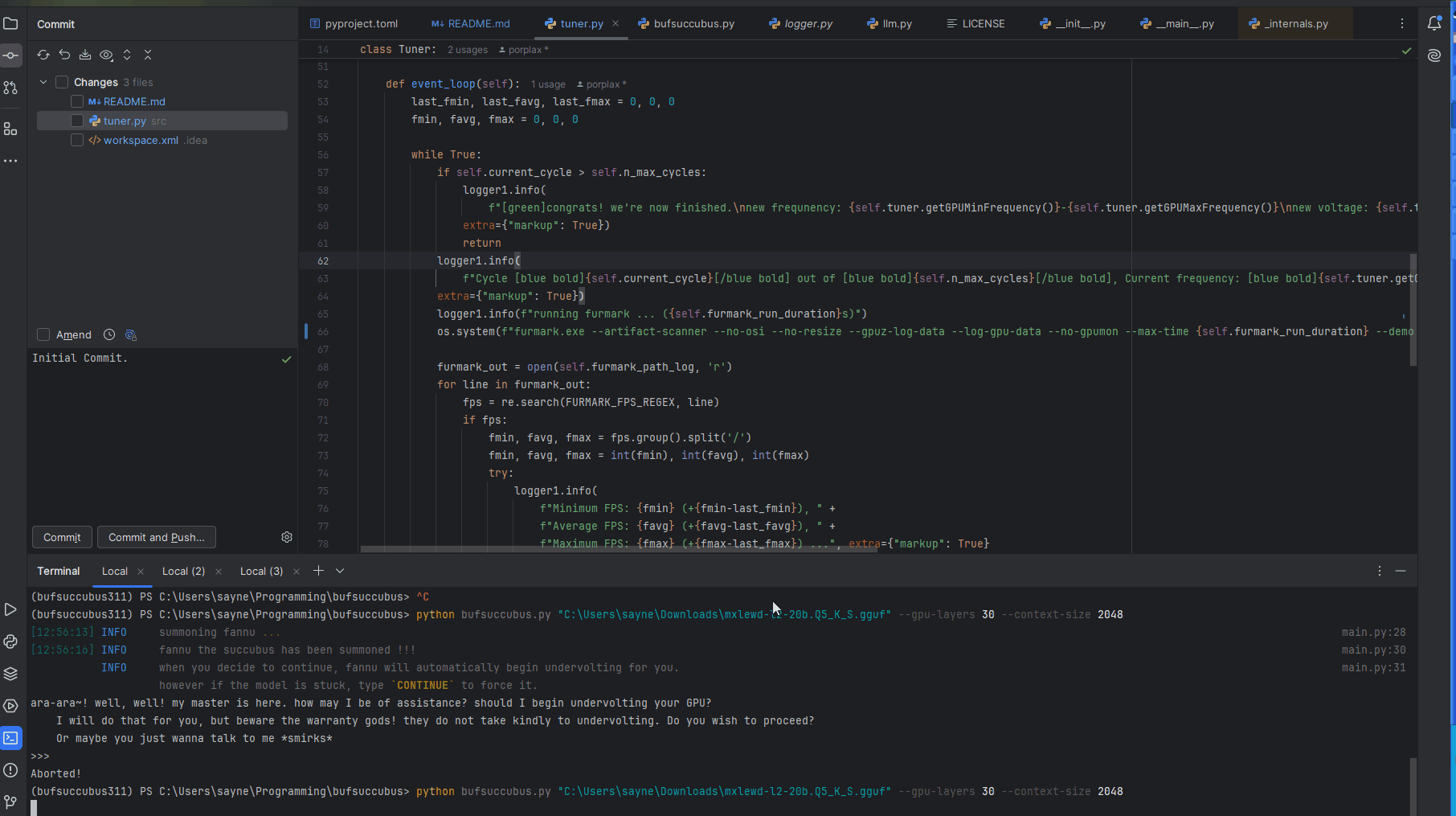Open the Python Packages tool window
Viewport: 1456px width, 816px height.
click(10, 674)
